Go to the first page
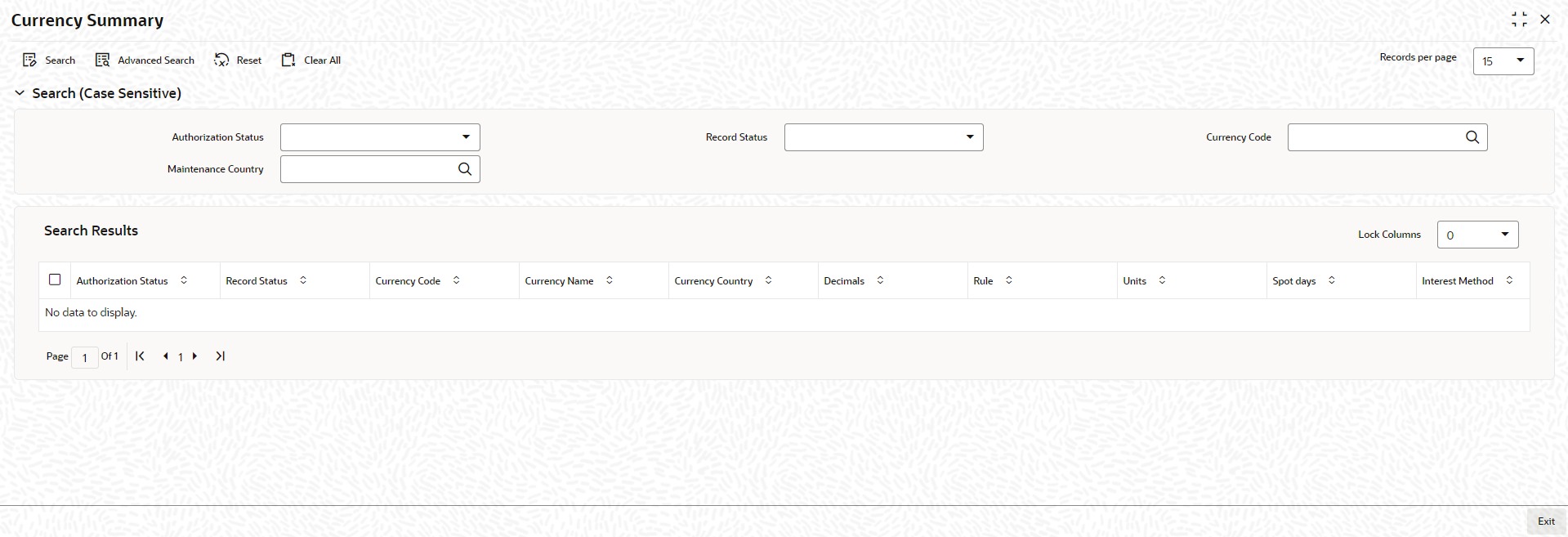This screenshot has width=1568, height=537. click(x=140, y=356)
